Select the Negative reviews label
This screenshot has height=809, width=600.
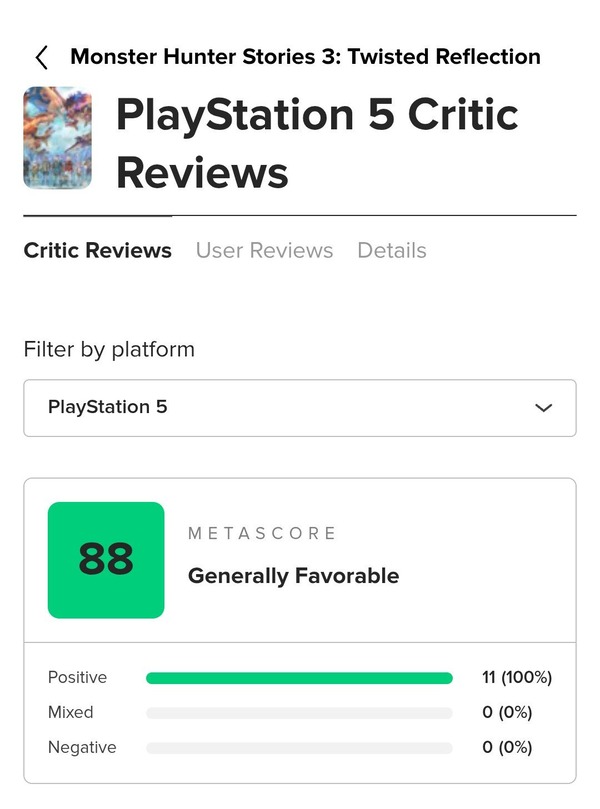tap(82, 748)
